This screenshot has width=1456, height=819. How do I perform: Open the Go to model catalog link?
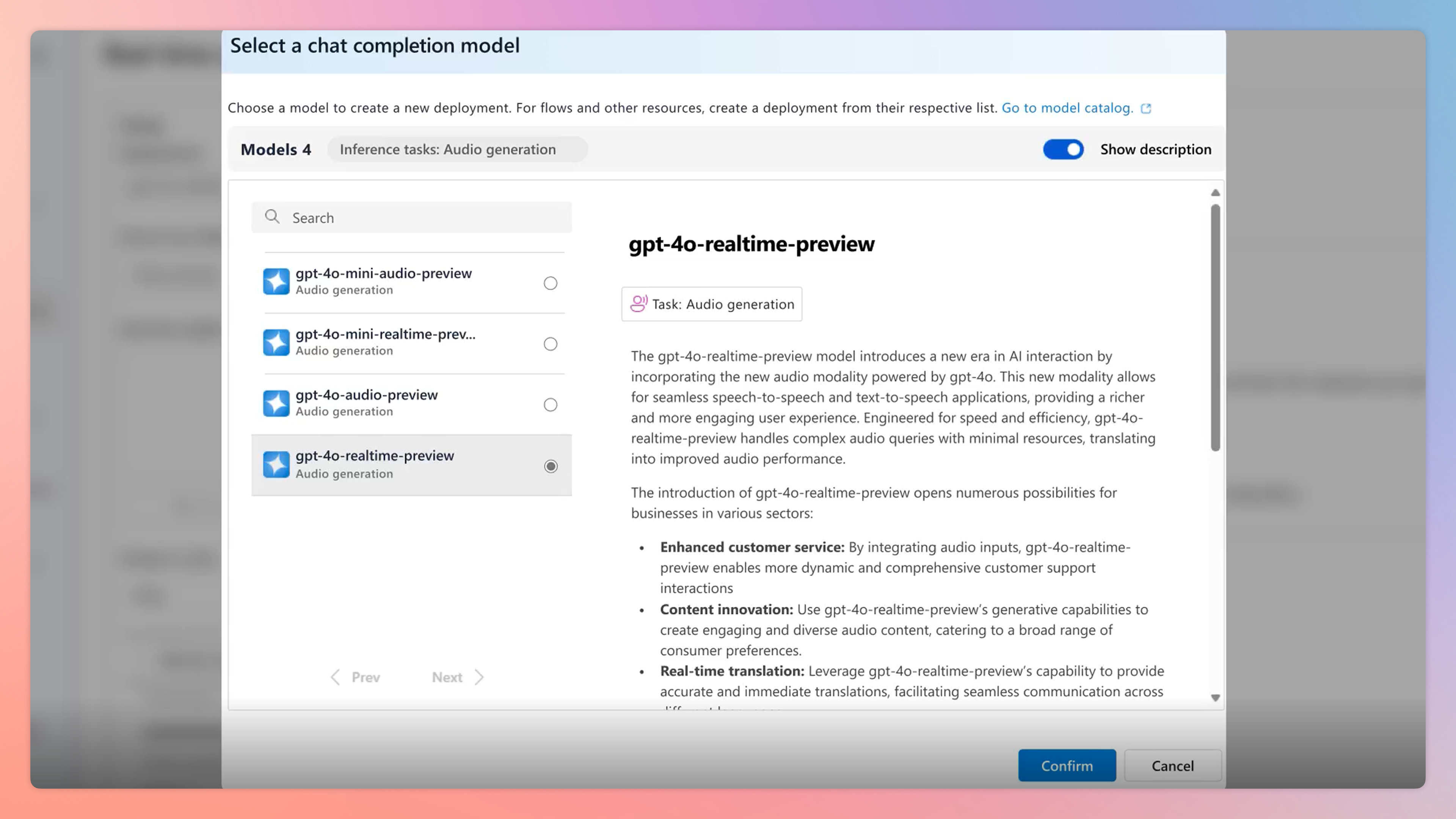(1067, 108)
